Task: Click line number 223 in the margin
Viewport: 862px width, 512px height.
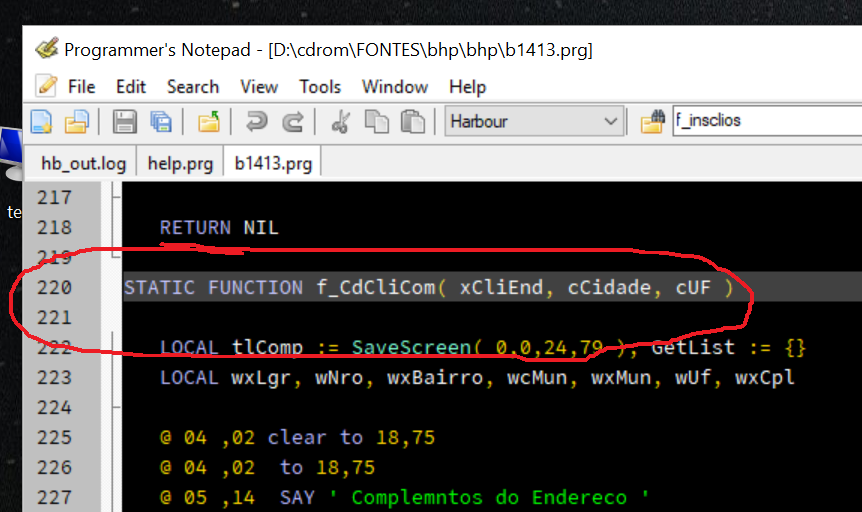Action: coord(54,378)
